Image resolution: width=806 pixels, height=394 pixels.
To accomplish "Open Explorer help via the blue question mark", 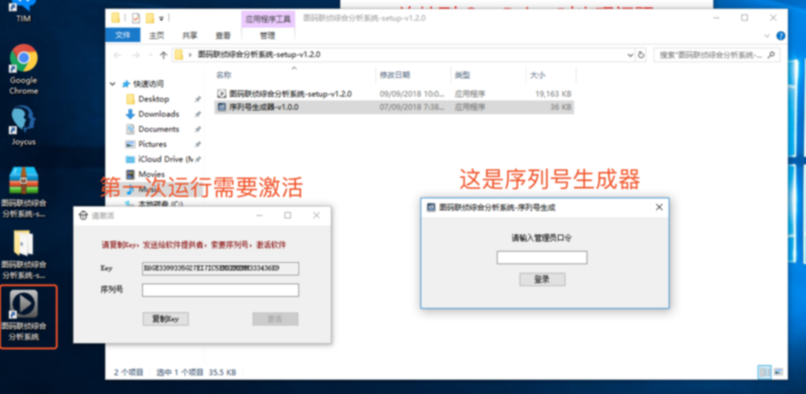I will pos(780,36).
